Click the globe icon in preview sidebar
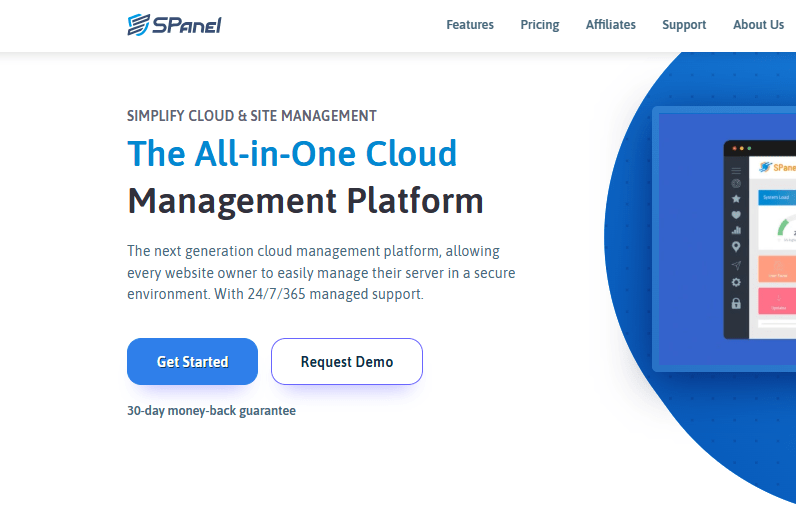This screenshot has height=516, width=796. pyautogui.click(x=736, y=183)
